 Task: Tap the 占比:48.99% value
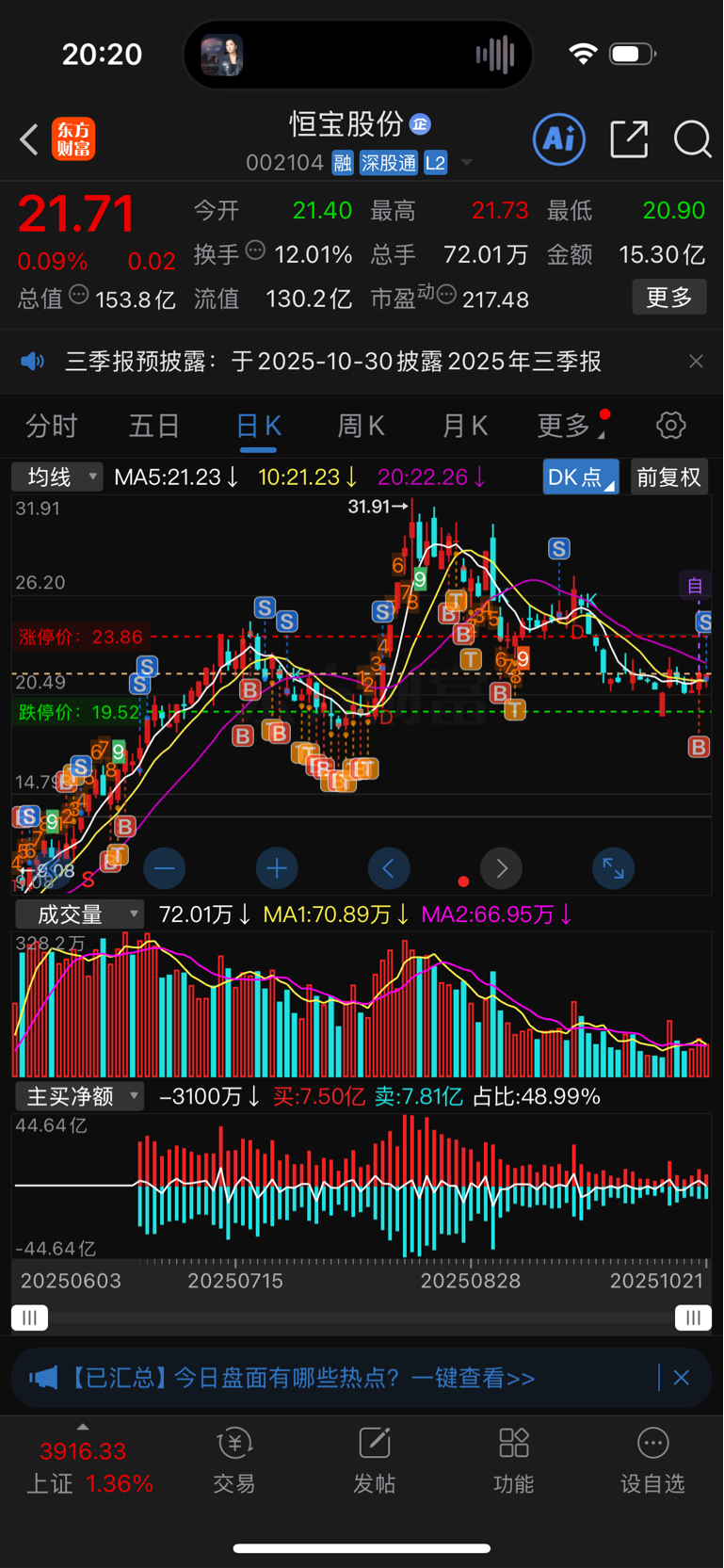tap(536, 1096)
